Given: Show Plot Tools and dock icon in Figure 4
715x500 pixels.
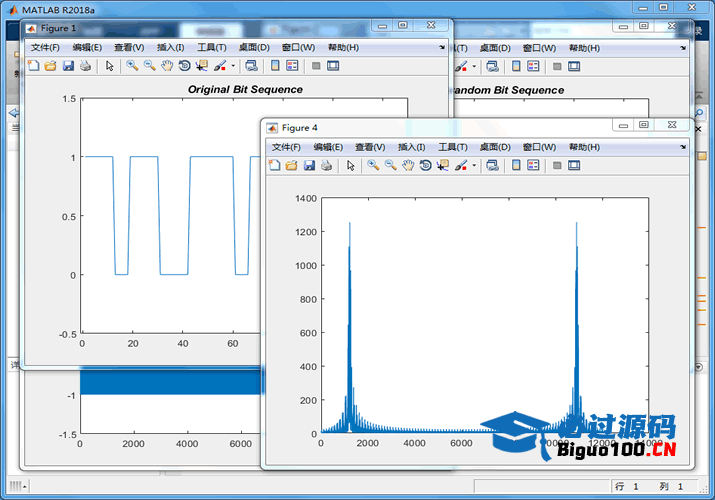Looking at the screenshot, I should 574,165.
